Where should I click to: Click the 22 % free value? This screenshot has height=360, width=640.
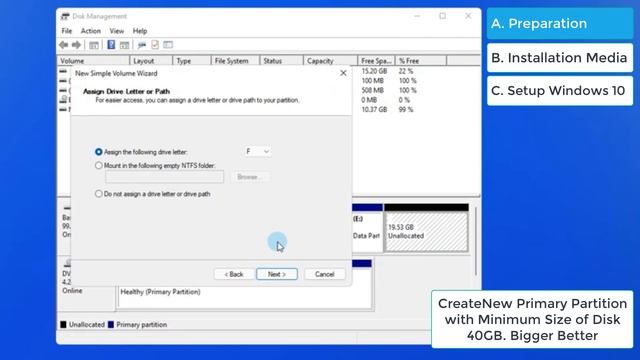(406, 71)
